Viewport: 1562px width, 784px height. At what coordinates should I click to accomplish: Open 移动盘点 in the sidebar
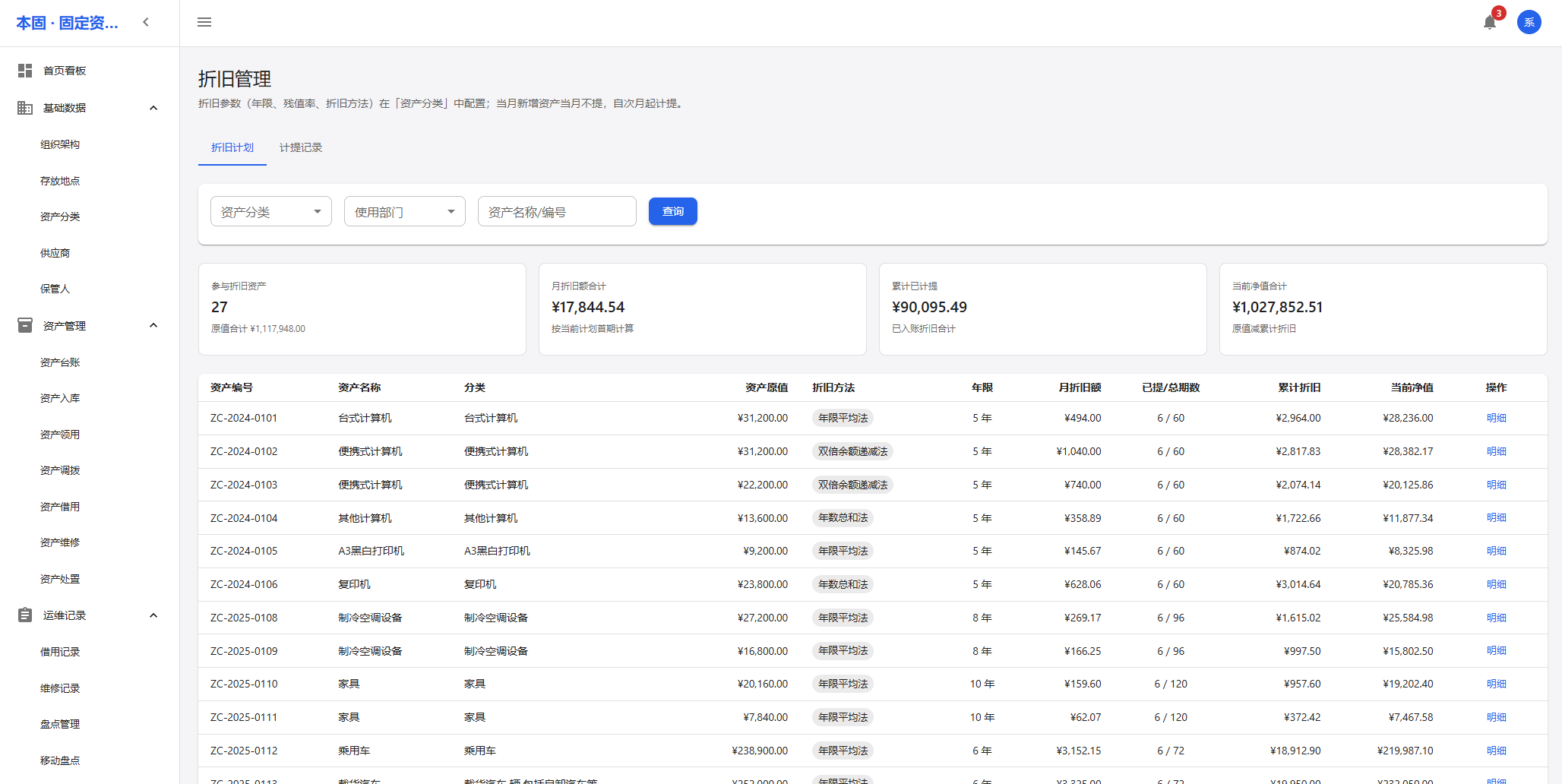tap(60, 760)
